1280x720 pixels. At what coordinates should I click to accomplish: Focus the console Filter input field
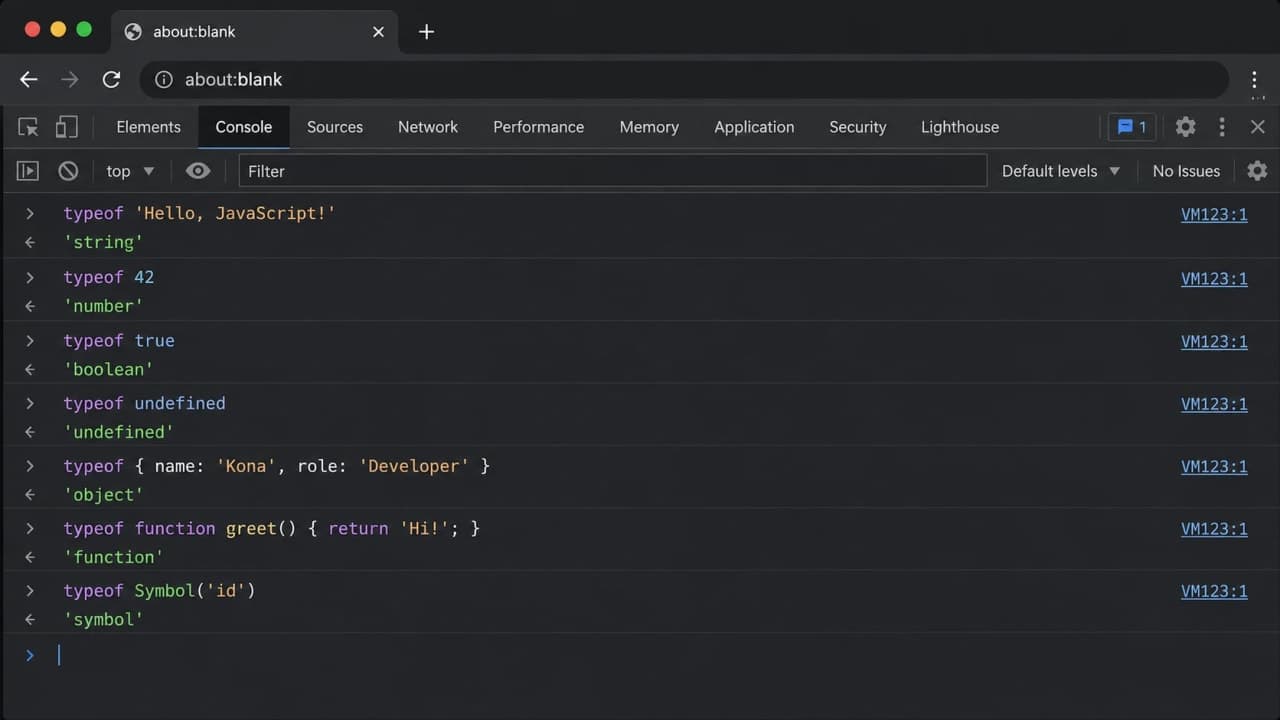click(x=612, y=171)
